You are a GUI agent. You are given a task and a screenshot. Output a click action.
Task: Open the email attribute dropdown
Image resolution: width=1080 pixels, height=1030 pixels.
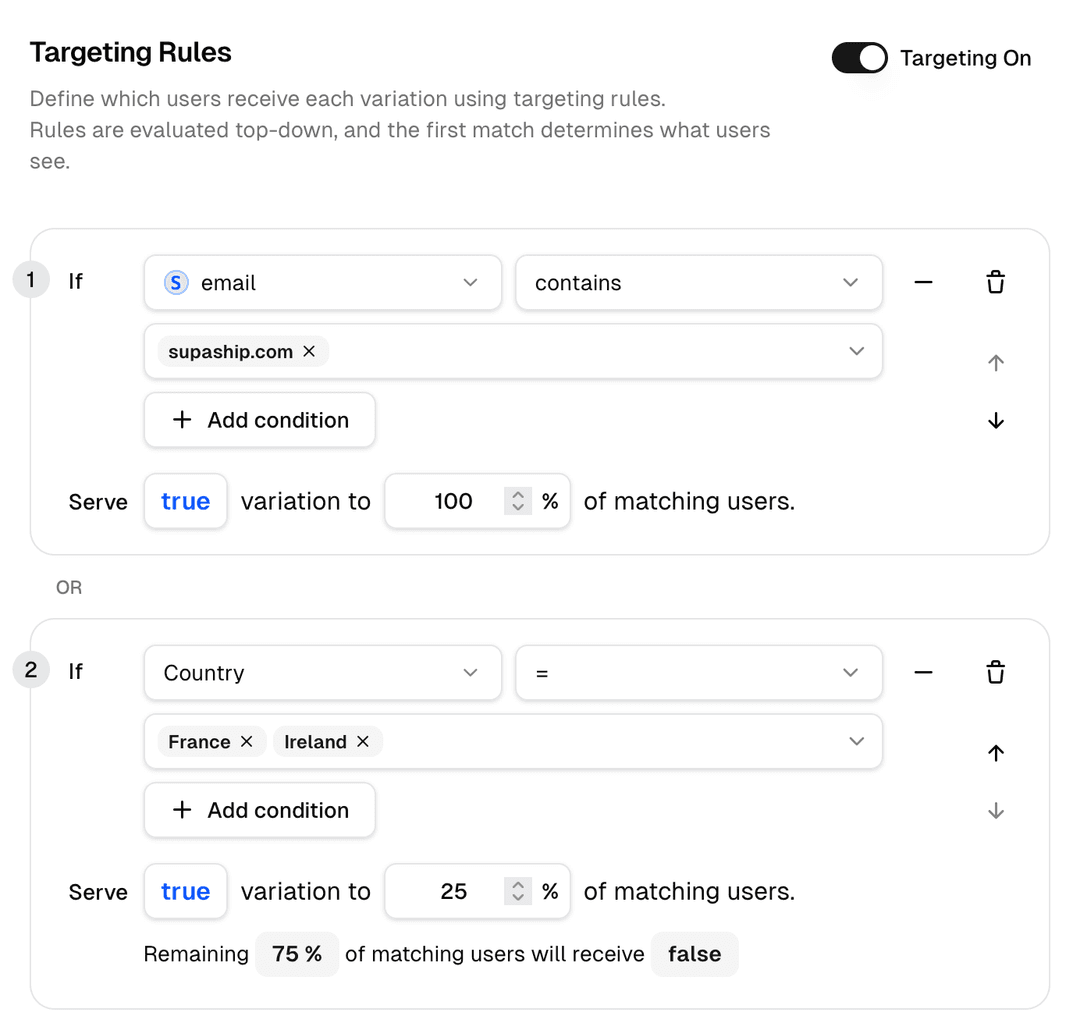point(322,282)
